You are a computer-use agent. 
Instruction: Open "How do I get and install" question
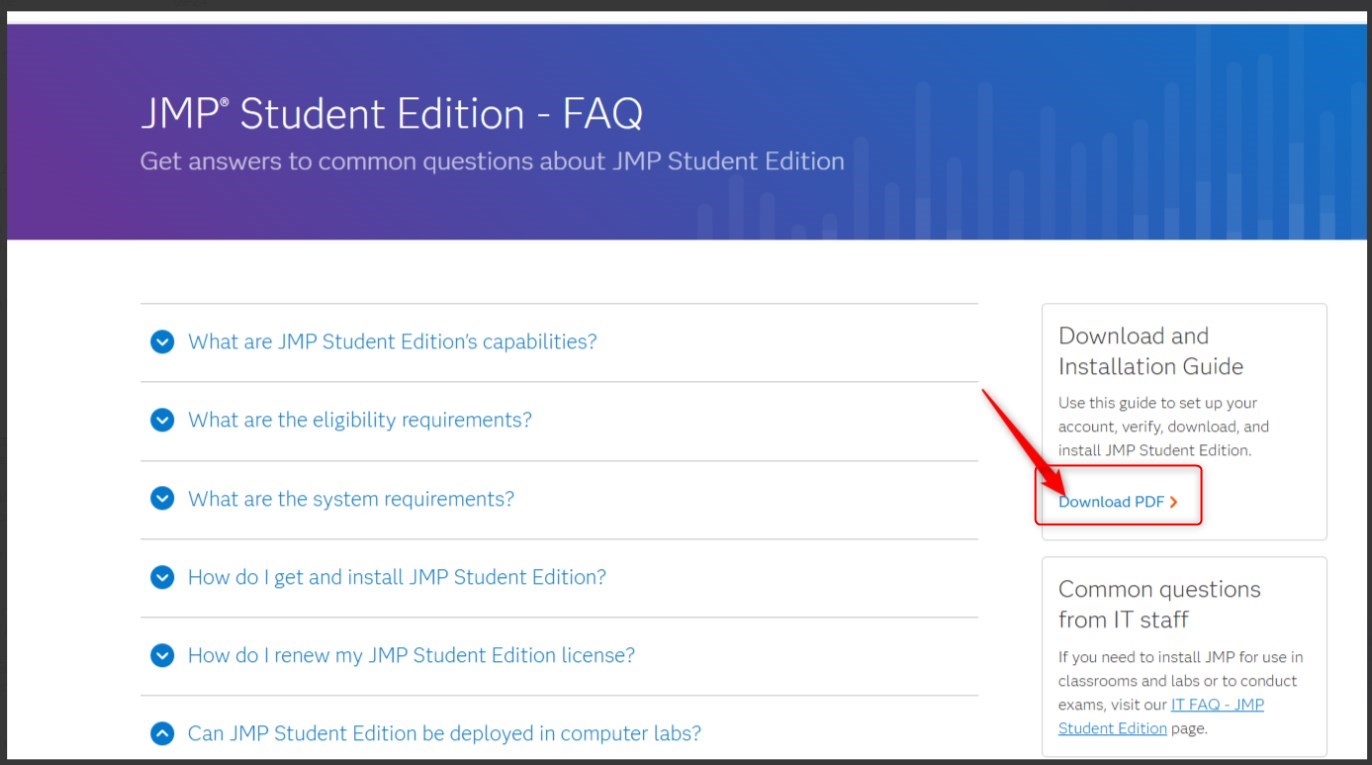click(x=397, y=577)
